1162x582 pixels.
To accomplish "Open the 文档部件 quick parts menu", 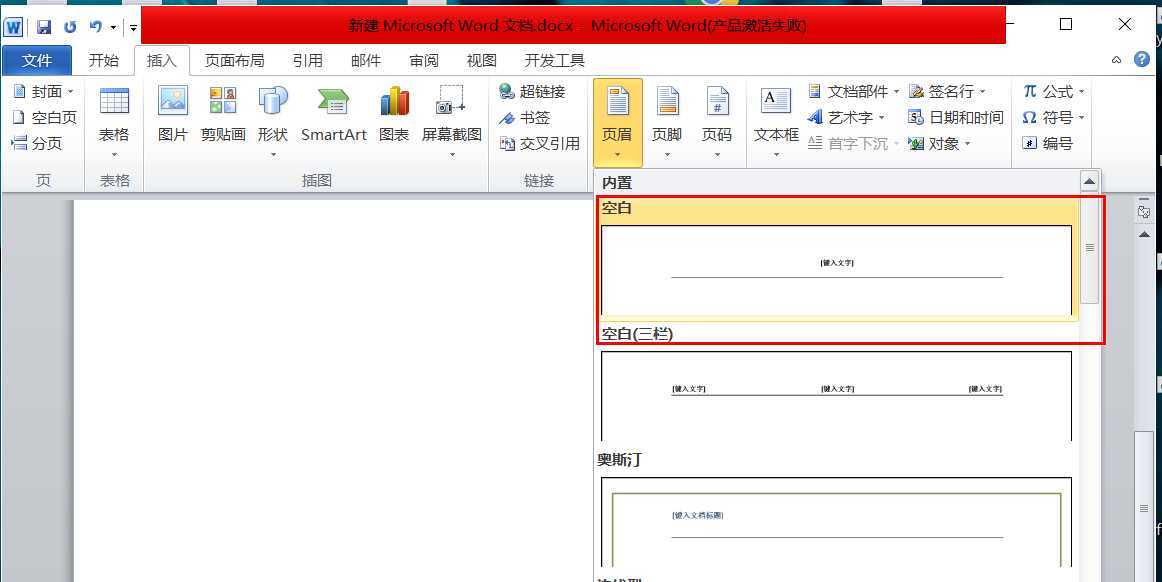I will coord(853,91).
